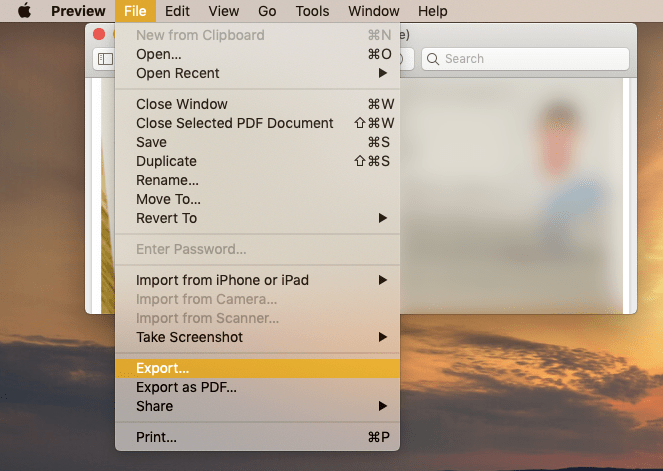
Task: Expand the Share submenu
Action: coord(258,406)
